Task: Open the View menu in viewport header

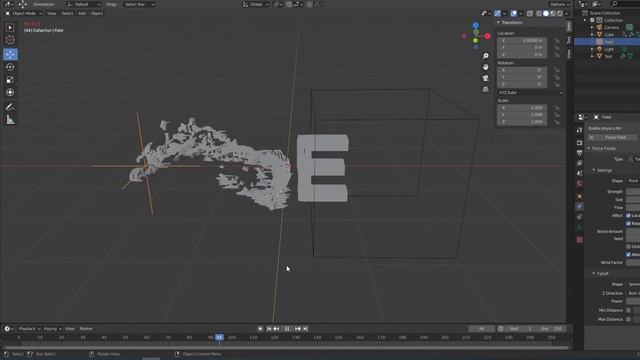Action: 52,13
